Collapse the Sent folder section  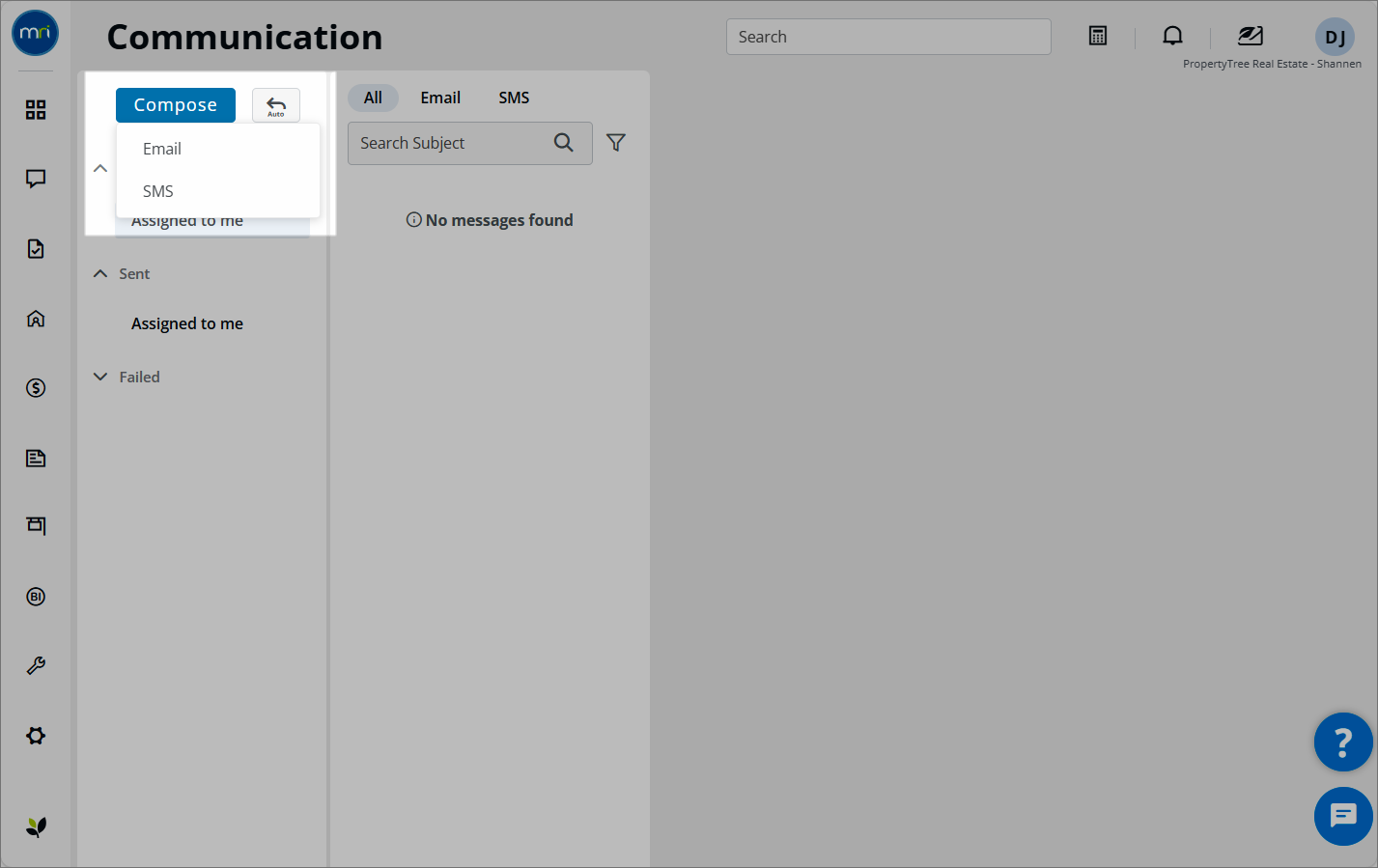click(100, 274)
